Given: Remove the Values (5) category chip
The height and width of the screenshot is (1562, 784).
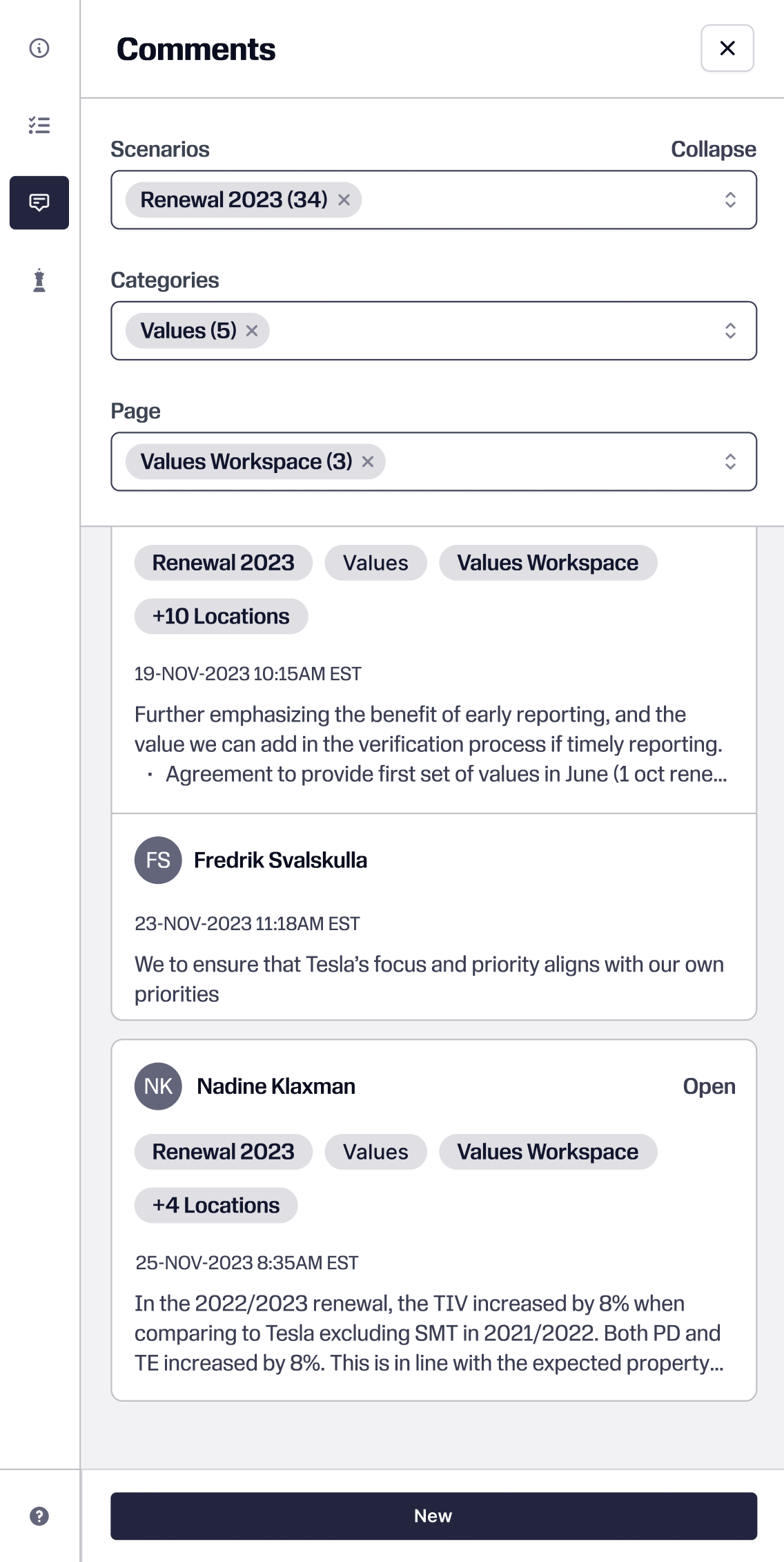Looking at the screenshot, I should pos(252,331).
